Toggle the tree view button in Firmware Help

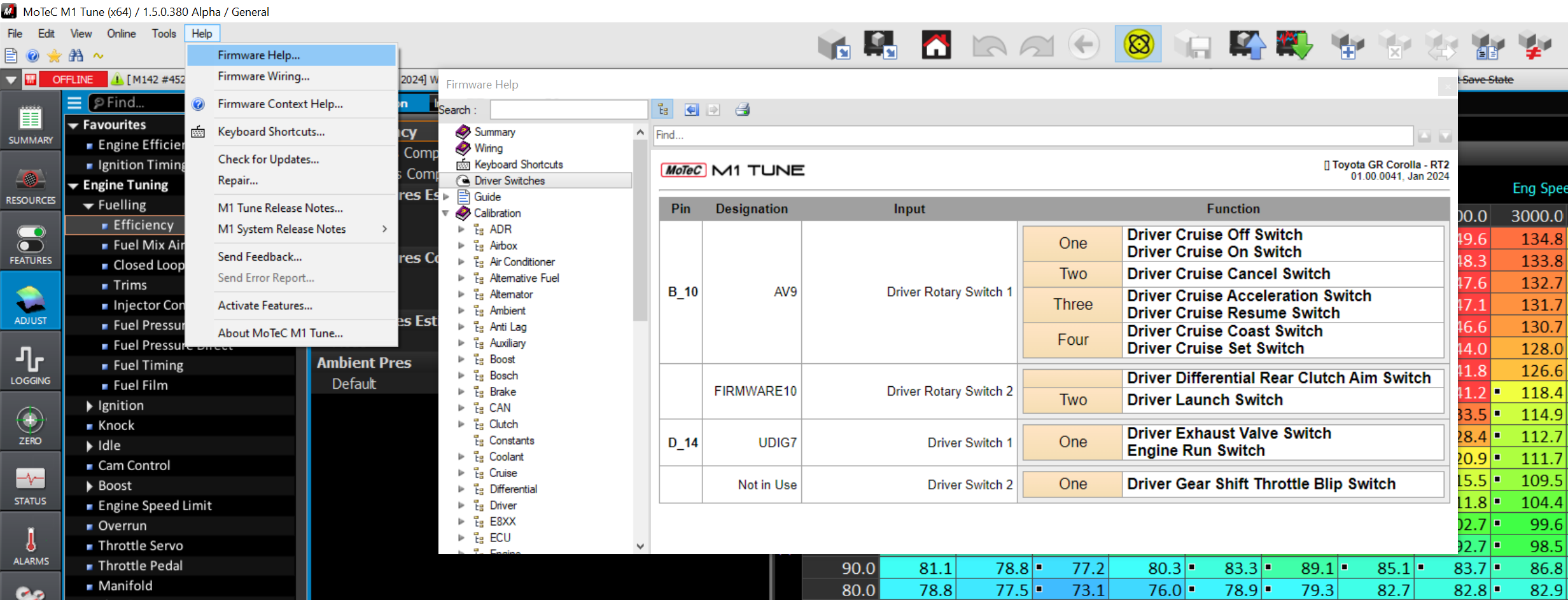[x=663, y=110]
